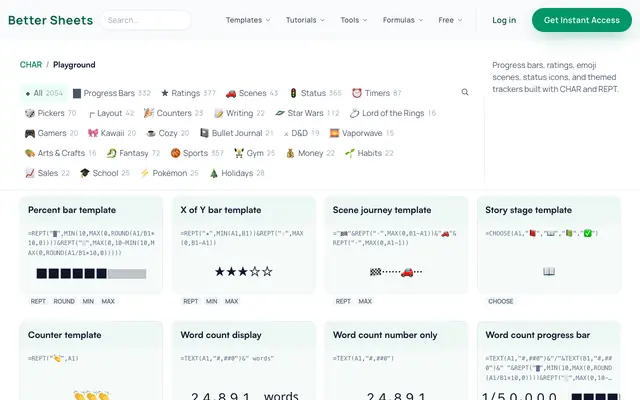Open the Percent bar template card
This screenshot has width=640, height=400.
(91, 245)
